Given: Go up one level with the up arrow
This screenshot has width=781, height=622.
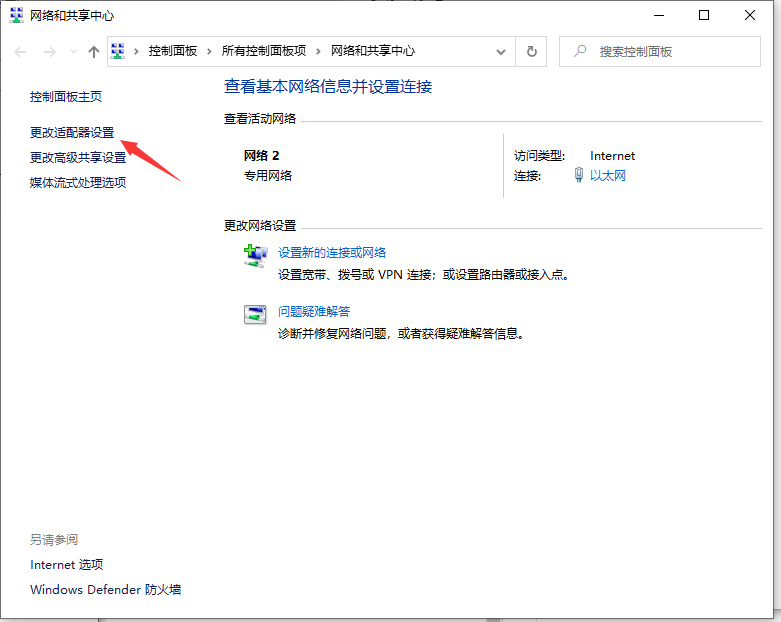Looking at the screenshot, I should coord(94,51).
